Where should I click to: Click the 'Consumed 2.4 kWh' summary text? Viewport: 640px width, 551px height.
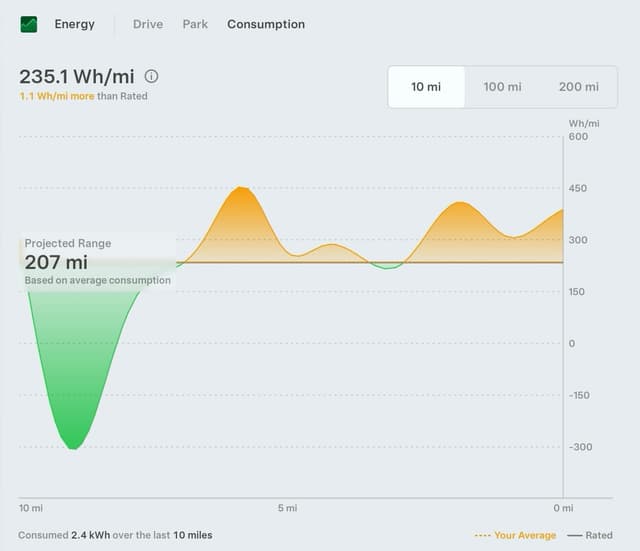(x=115, y=535)
